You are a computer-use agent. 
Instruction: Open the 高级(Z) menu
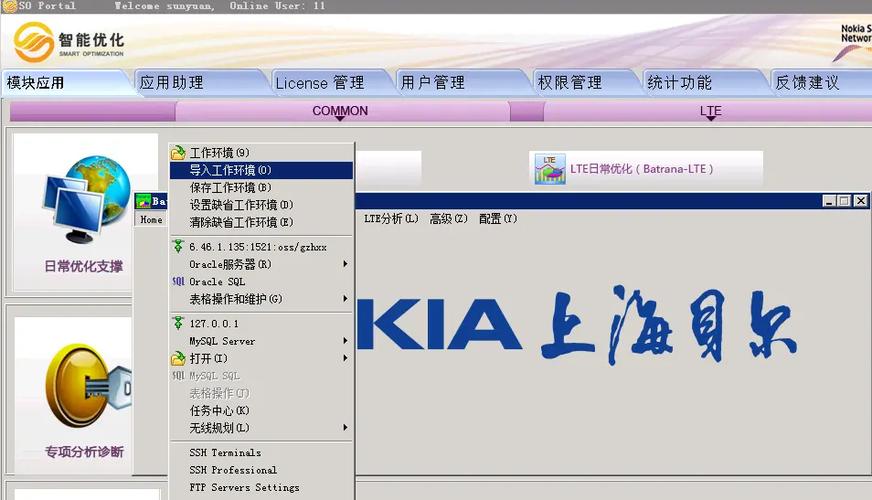pyautogui.click(x=448, y=219)
